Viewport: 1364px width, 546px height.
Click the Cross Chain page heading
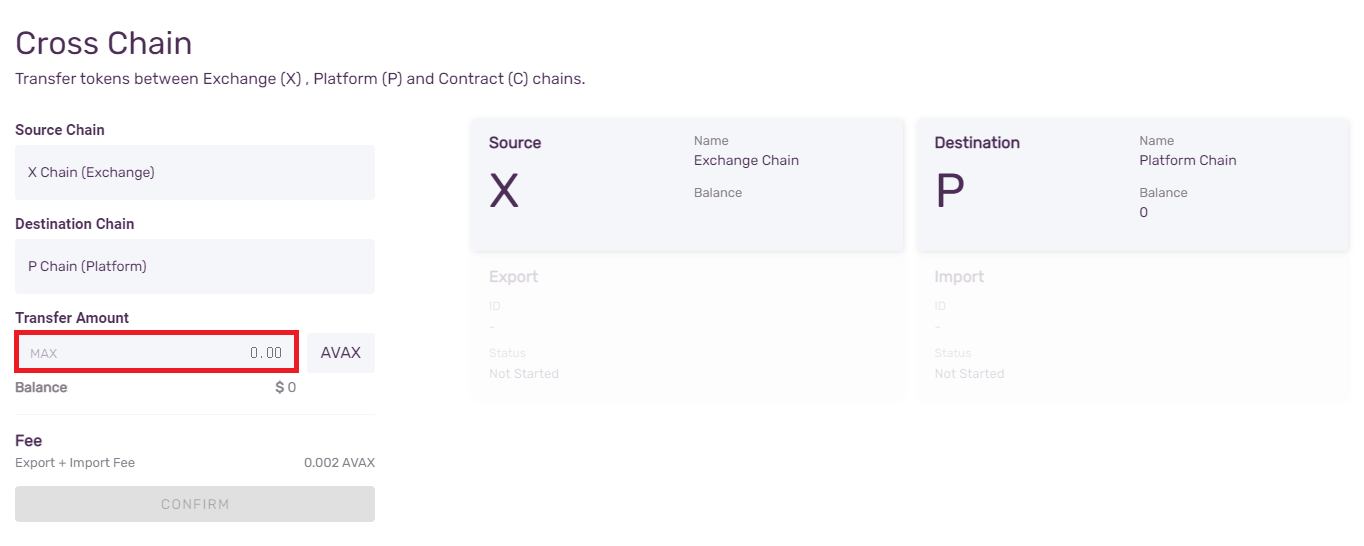click(x=104, y=44)
